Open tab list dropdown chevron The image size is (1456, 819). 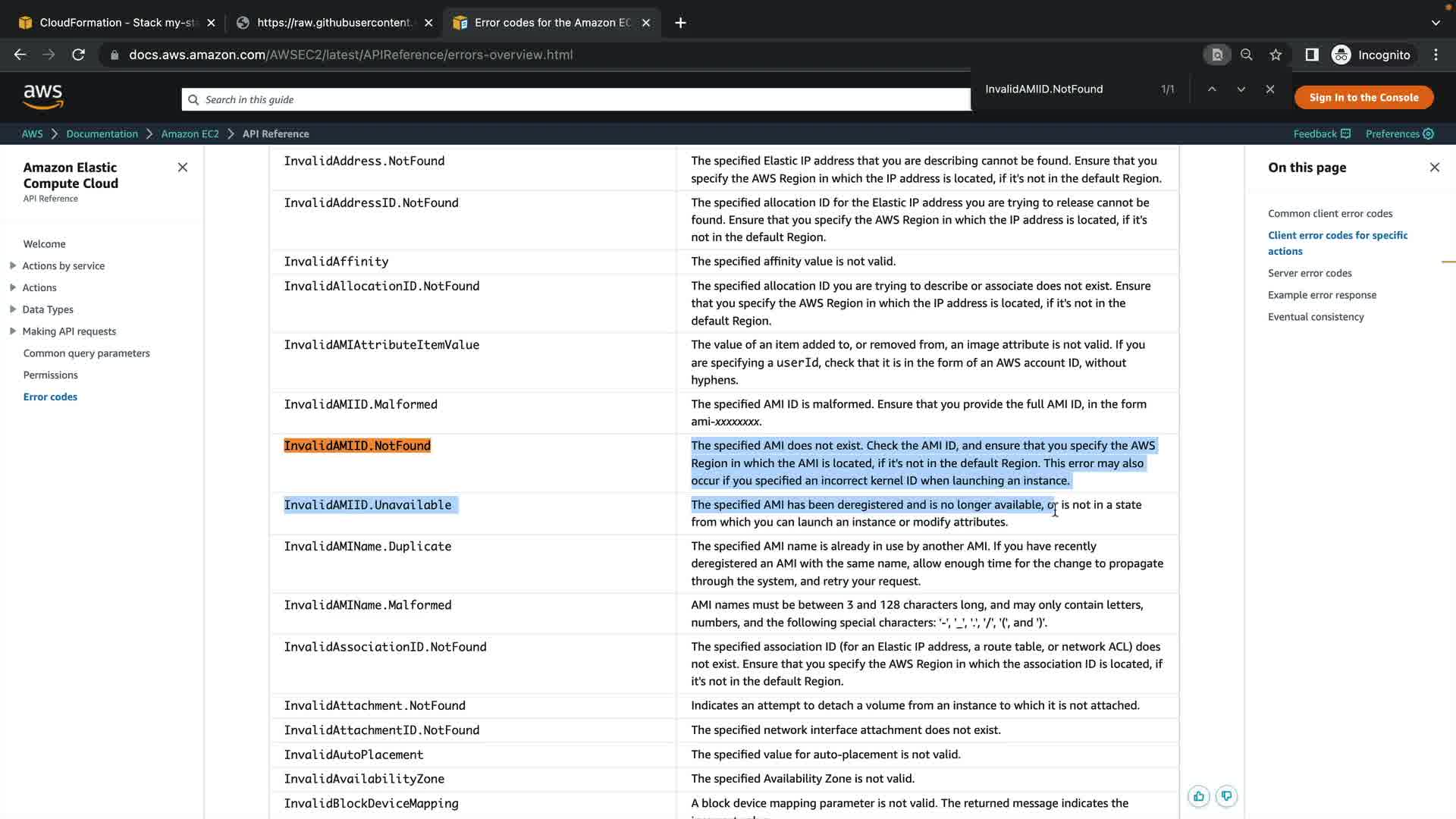click(1435, 23)
